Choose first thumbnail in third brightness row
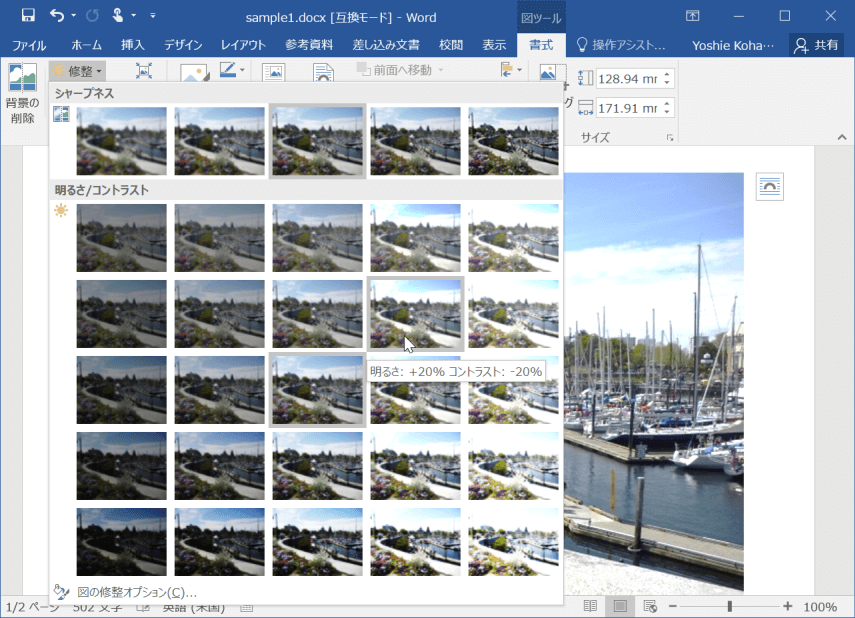855x618 pixels. point(122,390)
